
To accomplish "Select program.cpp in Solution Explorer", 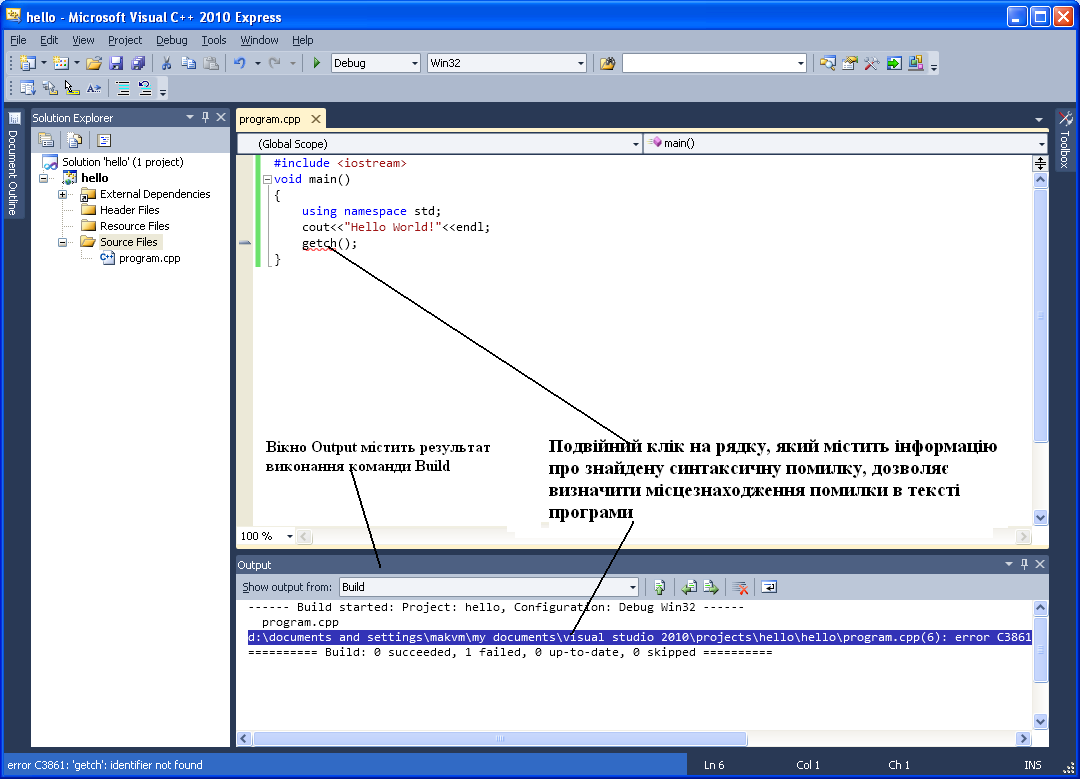I will point(149,258).
